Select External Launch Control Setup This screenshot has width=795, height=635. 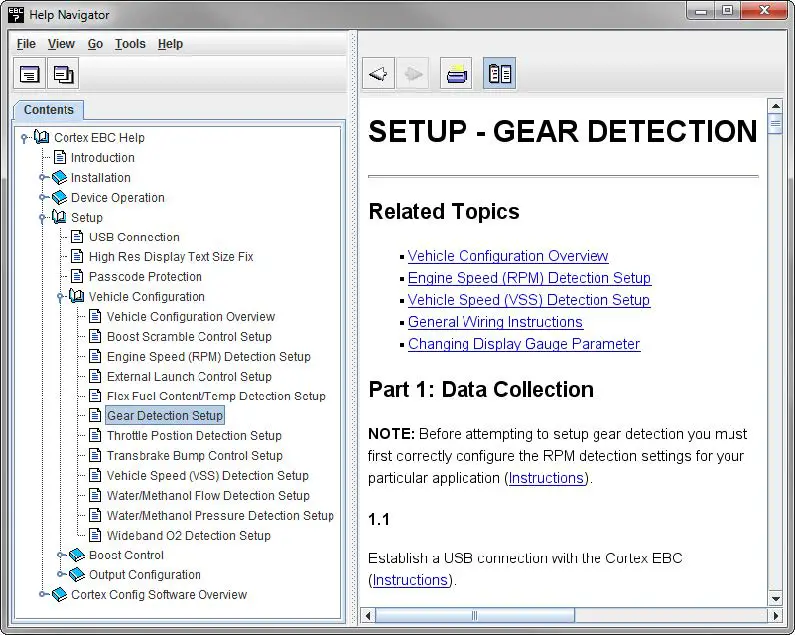point(189,376)
